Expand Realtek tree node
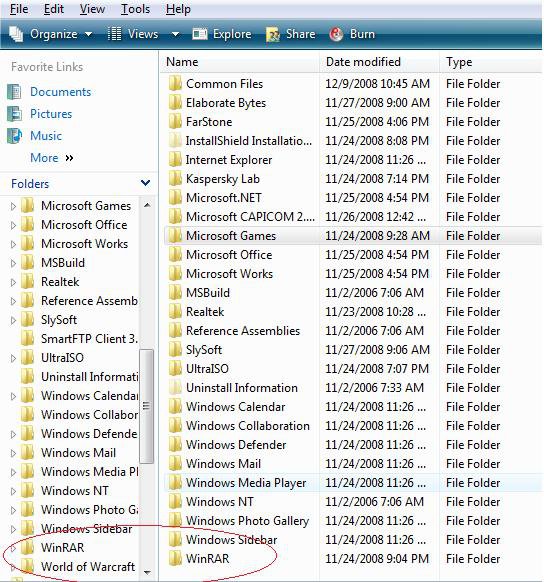This screenshot has width=544, height=582. point(13,282)
